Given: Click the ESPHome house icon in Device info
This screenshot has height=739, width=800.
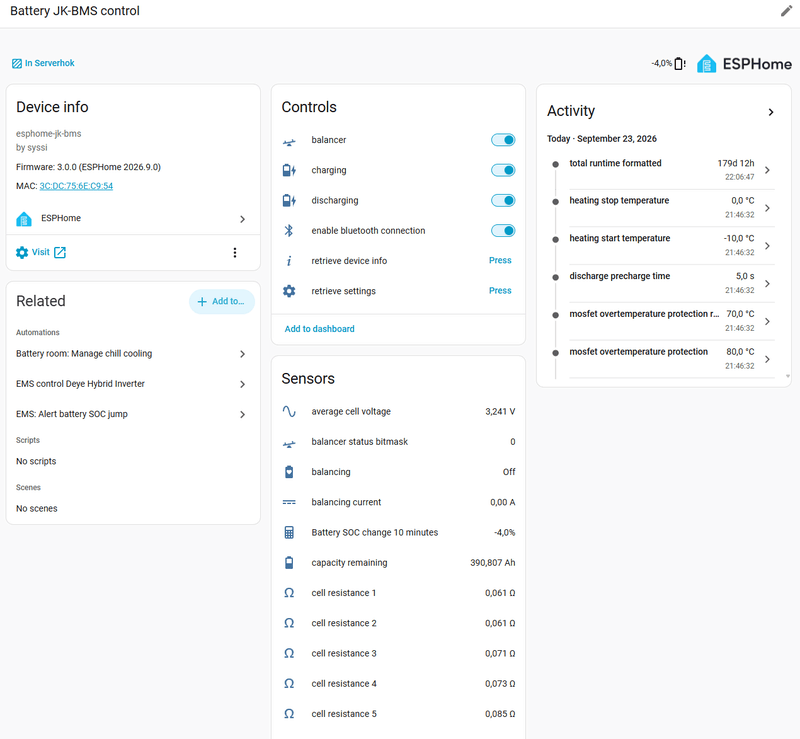Looking at the screenshot, I should [x=24, y=219].
